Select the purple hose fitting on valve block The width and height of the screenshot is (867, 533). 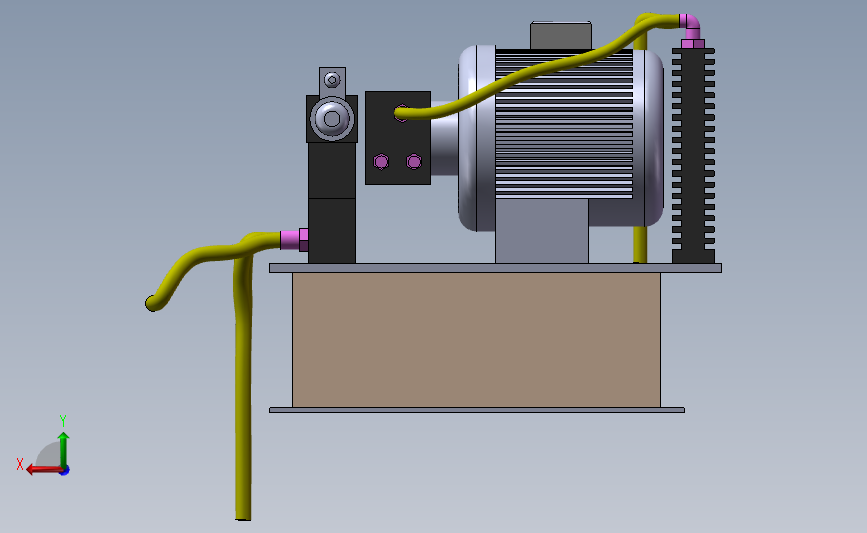click(294, 240)
